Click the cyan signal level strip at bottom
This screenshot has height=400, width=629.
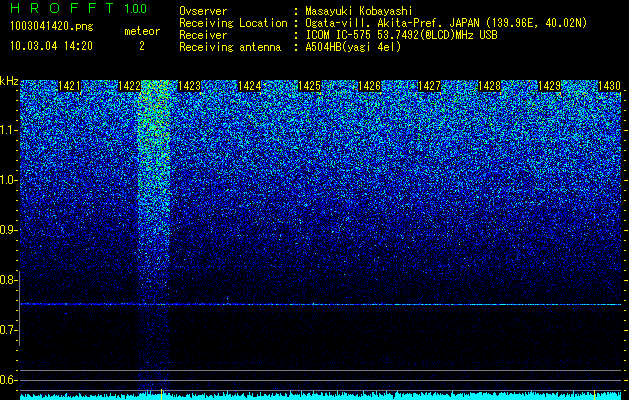click(x=321, y=396)
